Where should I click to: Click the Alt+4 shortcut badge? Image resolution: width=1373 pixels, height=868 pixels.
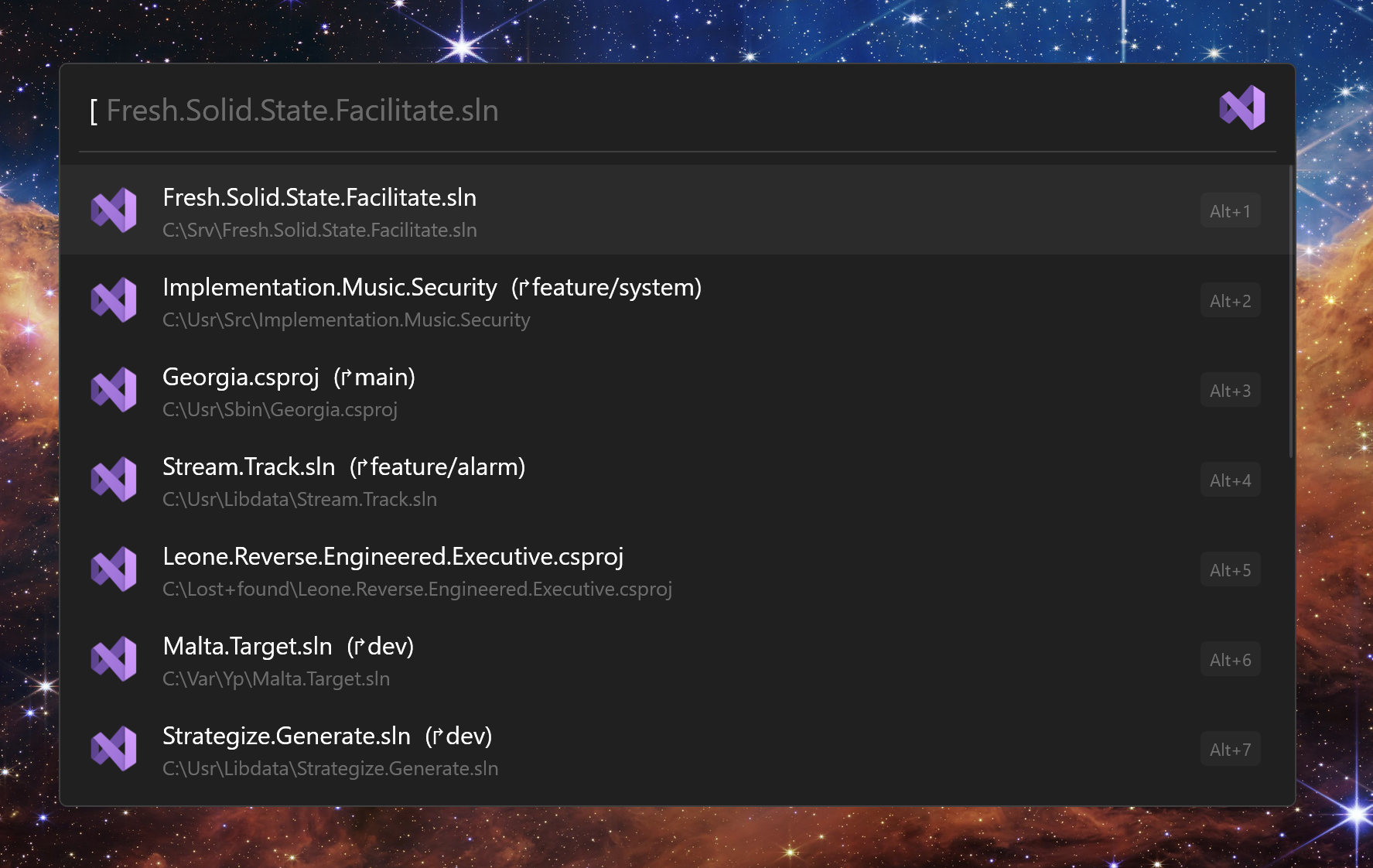click(1230, 480)
